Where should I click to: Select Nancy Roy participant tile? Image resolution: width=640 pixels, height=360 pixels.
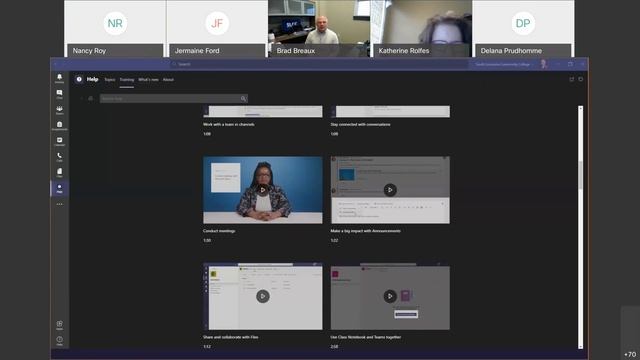(x=115, y=29)
